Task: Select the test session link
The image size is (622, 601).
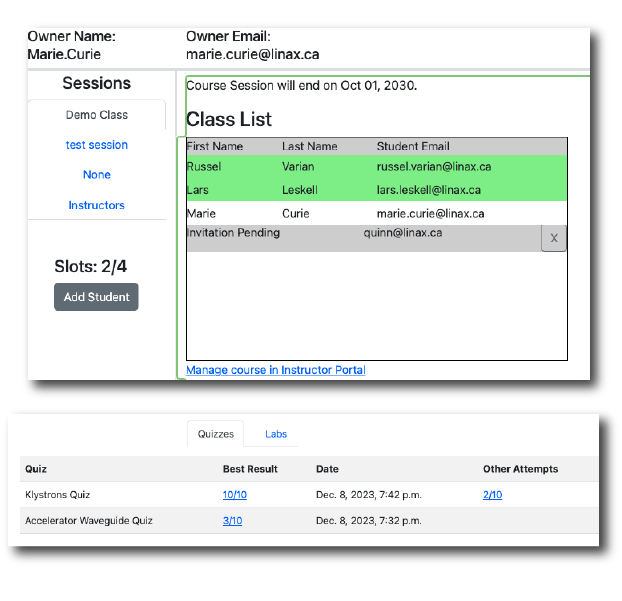Action: tap(97, 145)
